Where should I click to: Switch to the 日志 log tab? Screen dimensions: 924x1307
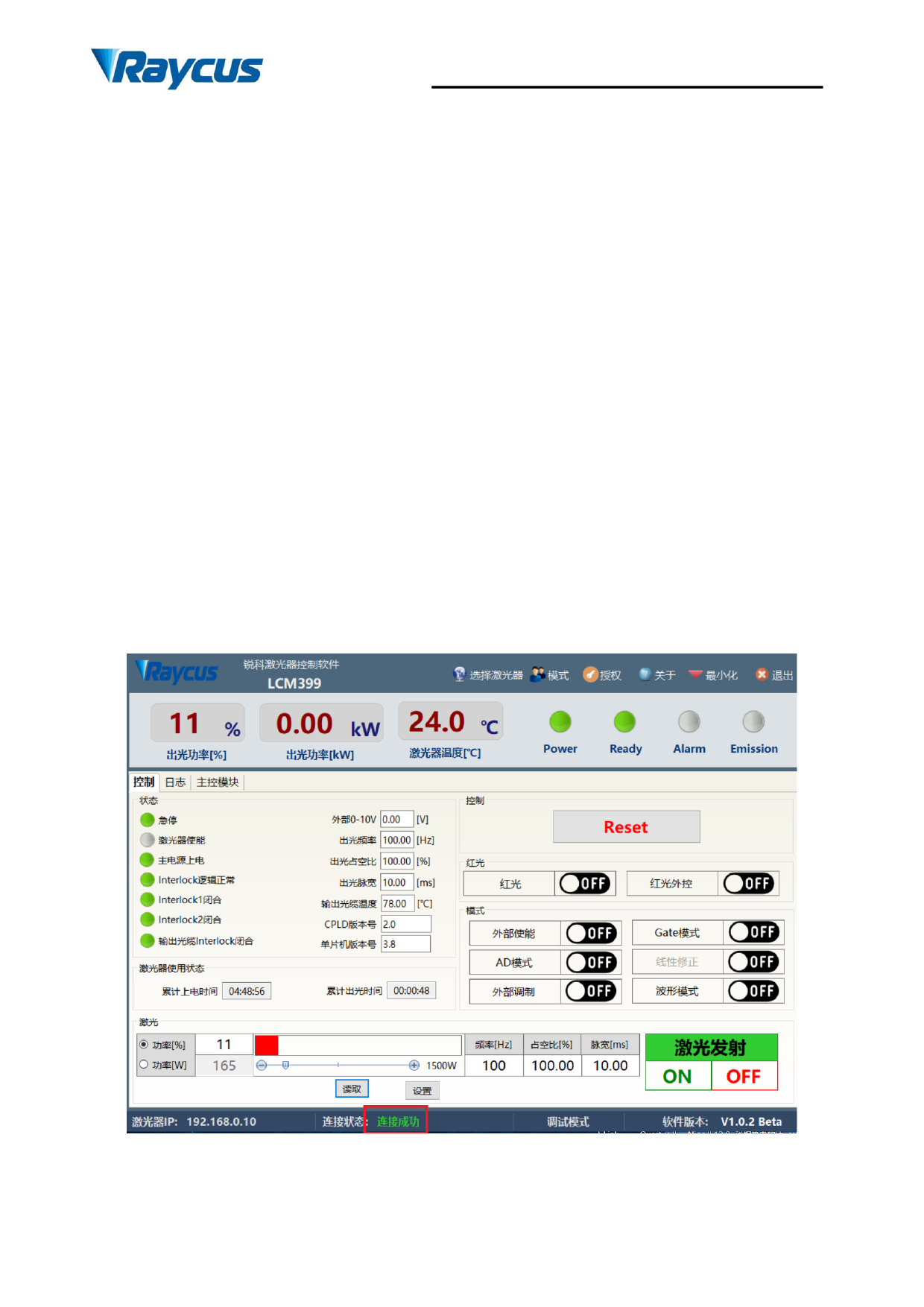click(175, 782)
